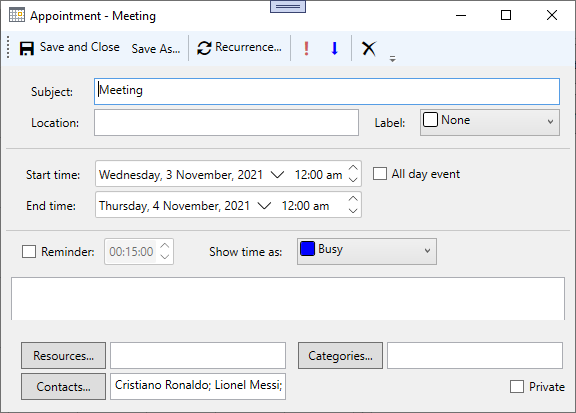Set low importance with blue down arrow
Screen dimensions: 576x413
pos(334,48)
